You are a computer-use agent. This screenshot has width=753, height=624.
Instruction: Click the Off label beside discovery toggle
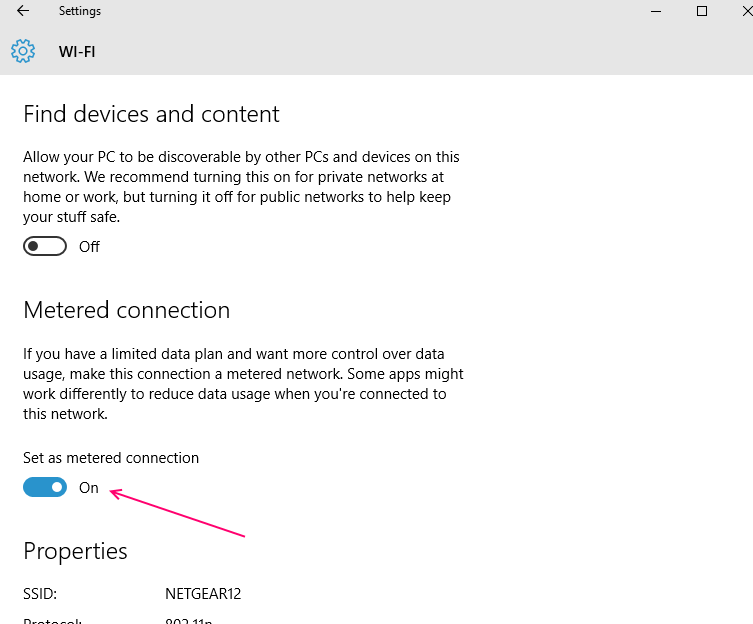89,247
